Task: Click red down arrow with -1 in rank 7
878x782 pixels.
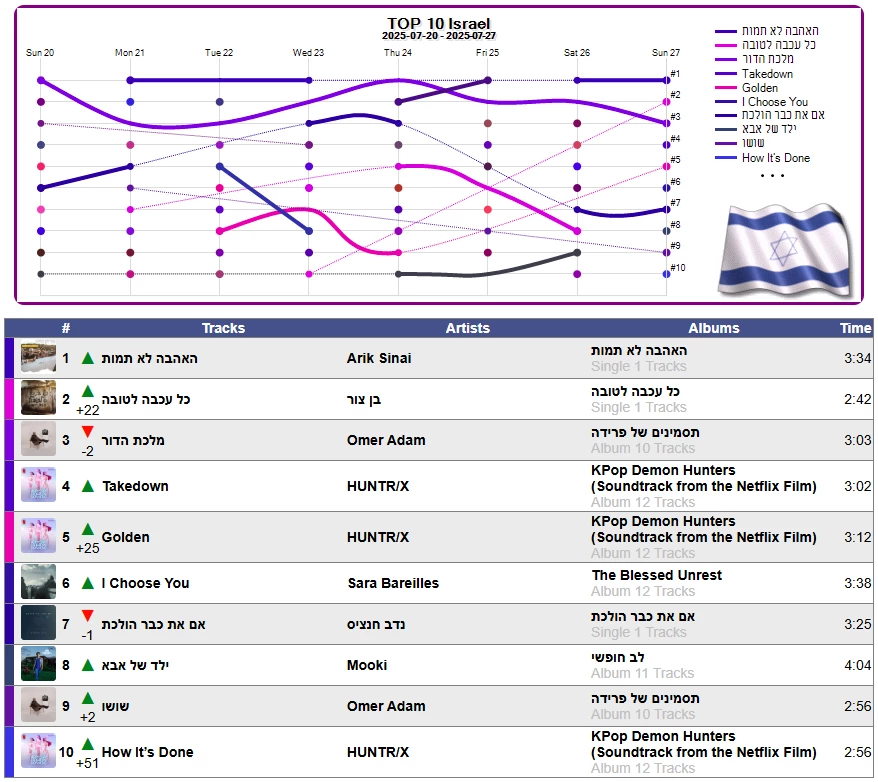Action: coord(87,616)
